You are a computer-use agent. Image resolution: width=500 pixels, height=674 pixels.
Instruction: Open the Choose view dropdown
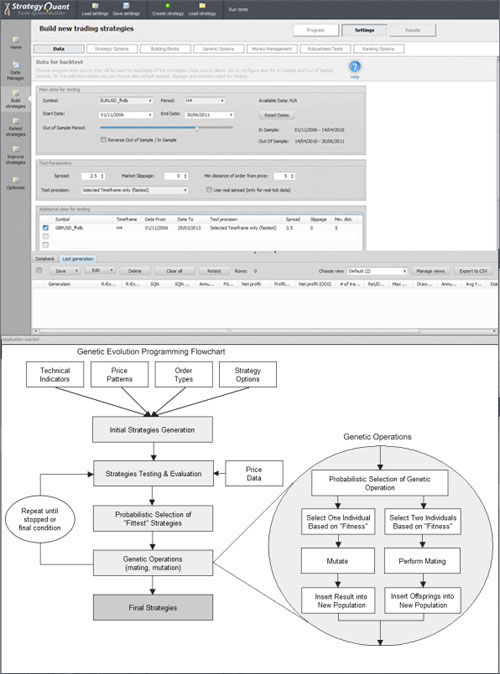(x=377, y=271)
